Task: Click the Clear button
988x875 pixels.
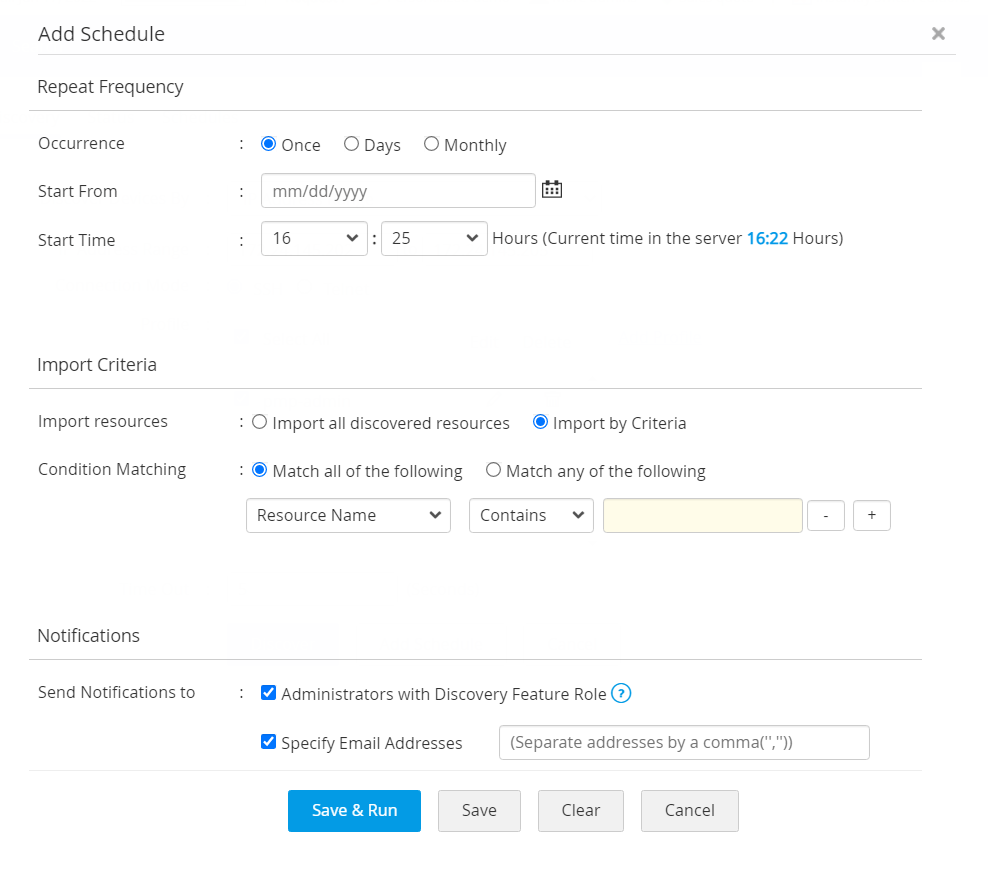Action: pyautogui.click(x=580, y=810)
